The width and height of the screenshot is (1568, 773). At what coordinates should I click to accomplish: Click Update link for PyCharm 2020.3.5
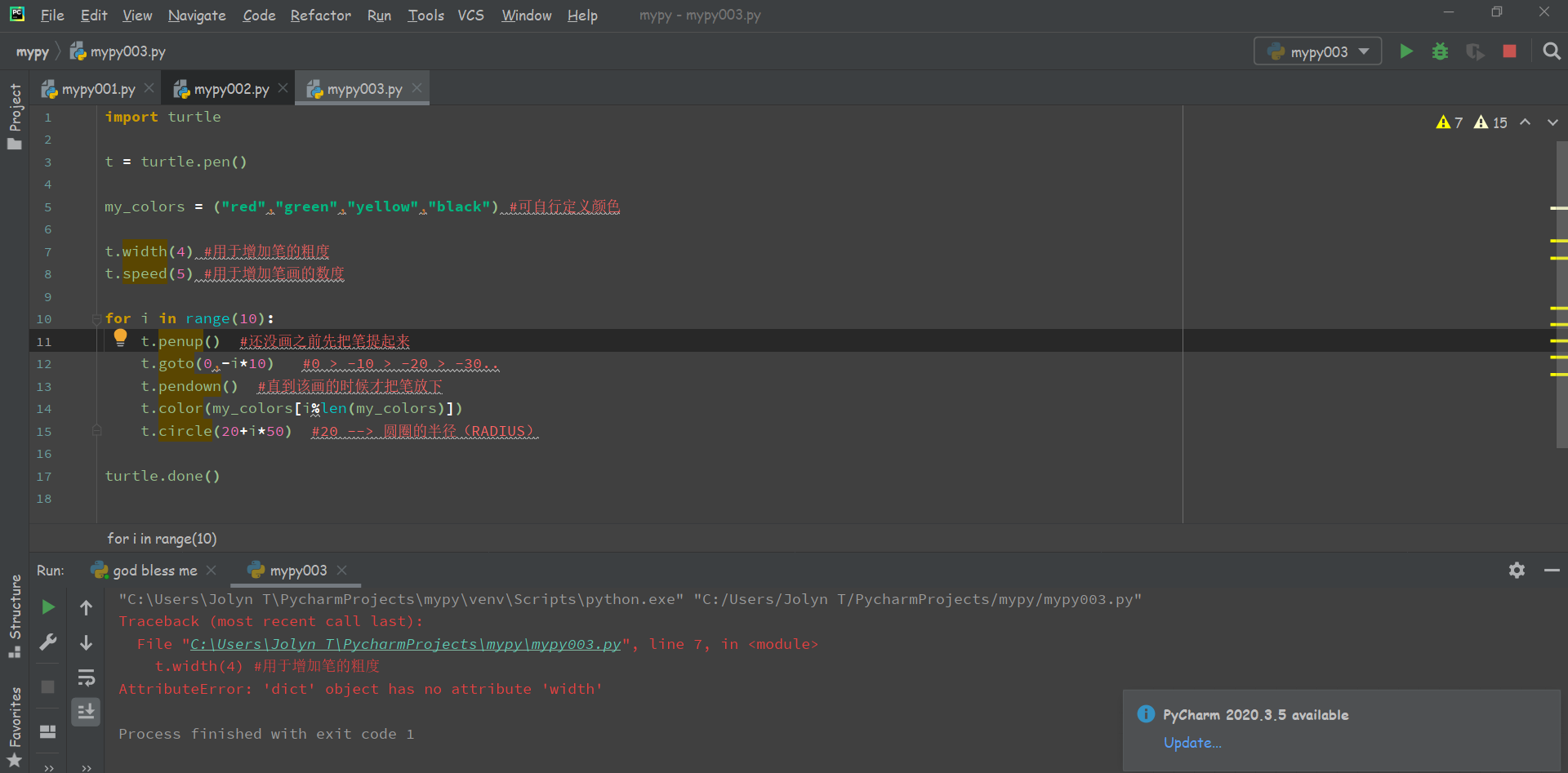(x=1192, y=743)
